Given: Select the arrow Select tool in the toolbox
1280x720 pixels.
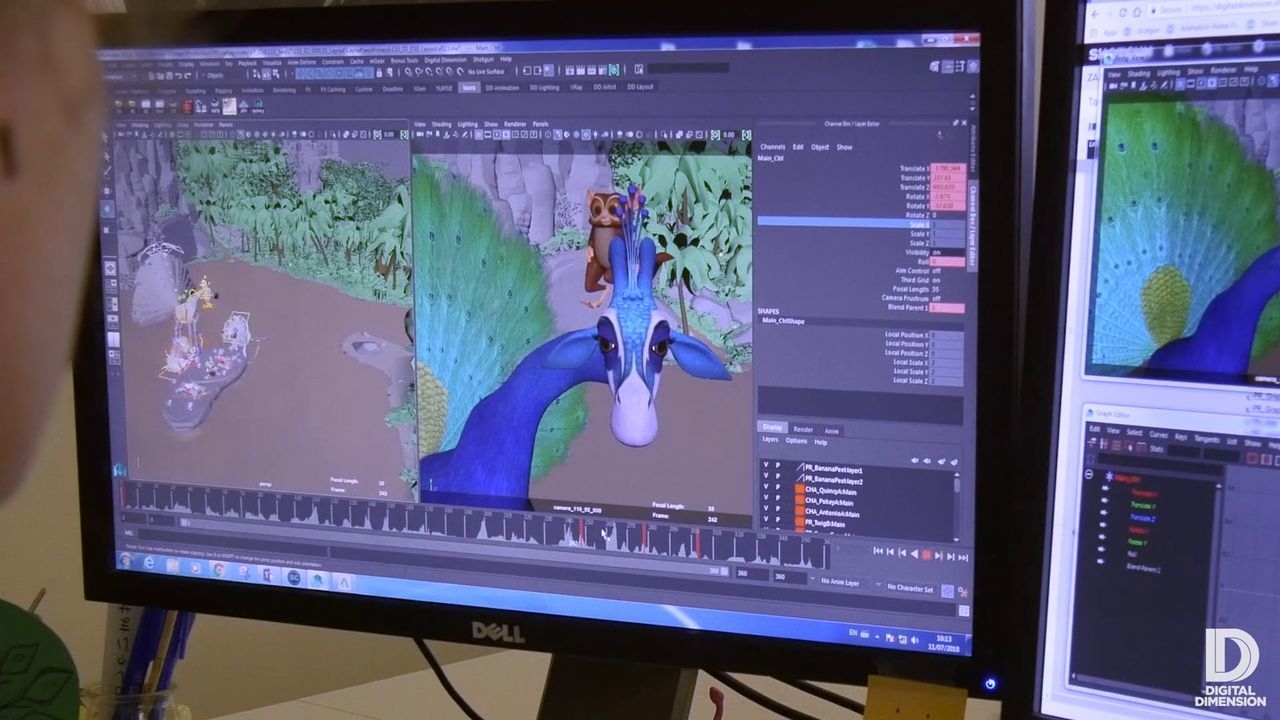Looking at the screenshot, I should [106, 137].
